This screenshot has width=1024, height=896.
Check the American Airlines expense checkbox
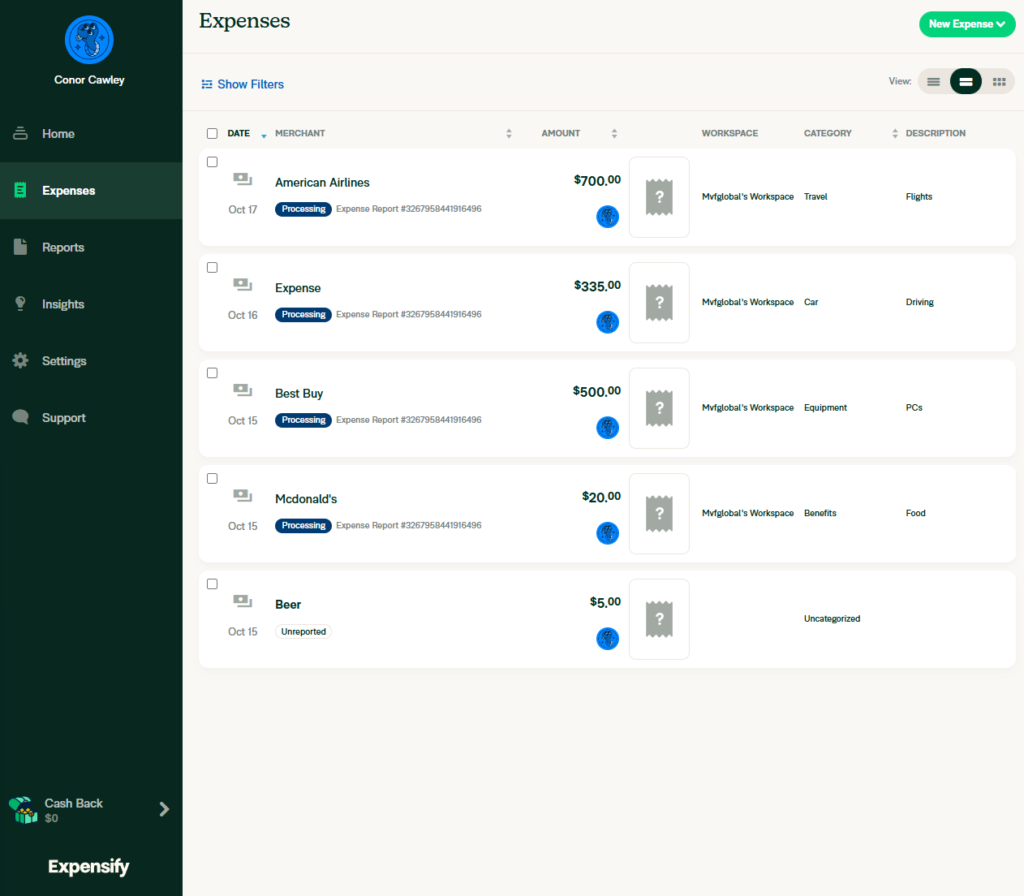click(x=211, y=161)
